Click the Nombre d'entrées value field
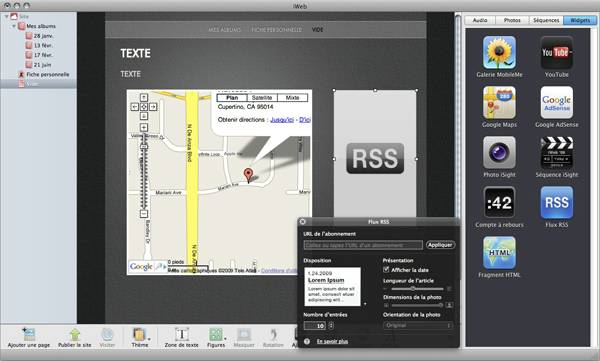The image size is (600, 361). [315, 326]
